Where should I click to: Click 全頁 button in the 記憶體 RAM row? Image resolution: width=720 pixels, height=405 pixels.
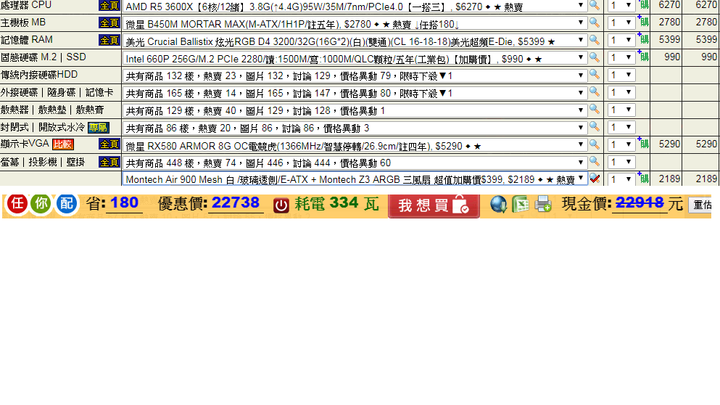point(109,40)
